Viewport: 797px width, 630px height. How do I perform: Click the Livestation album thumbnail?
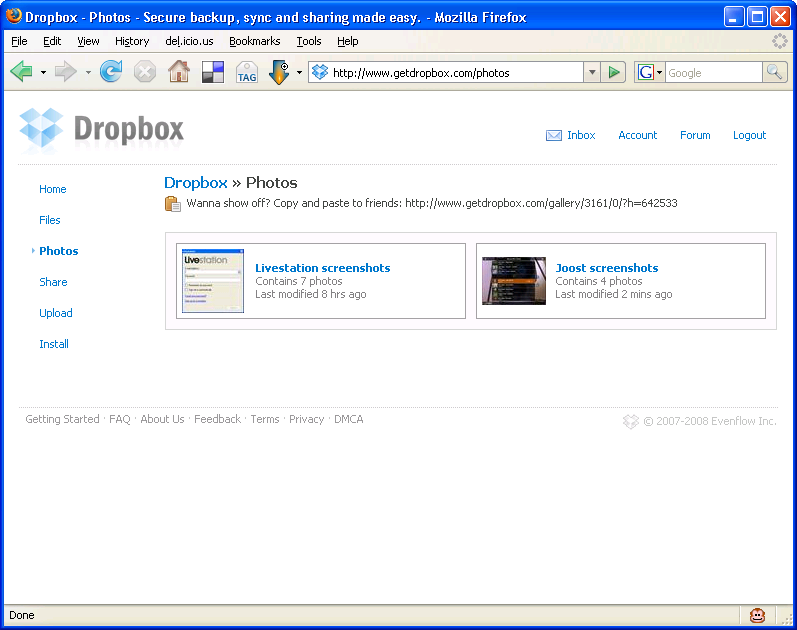click(x=213, y=281)
